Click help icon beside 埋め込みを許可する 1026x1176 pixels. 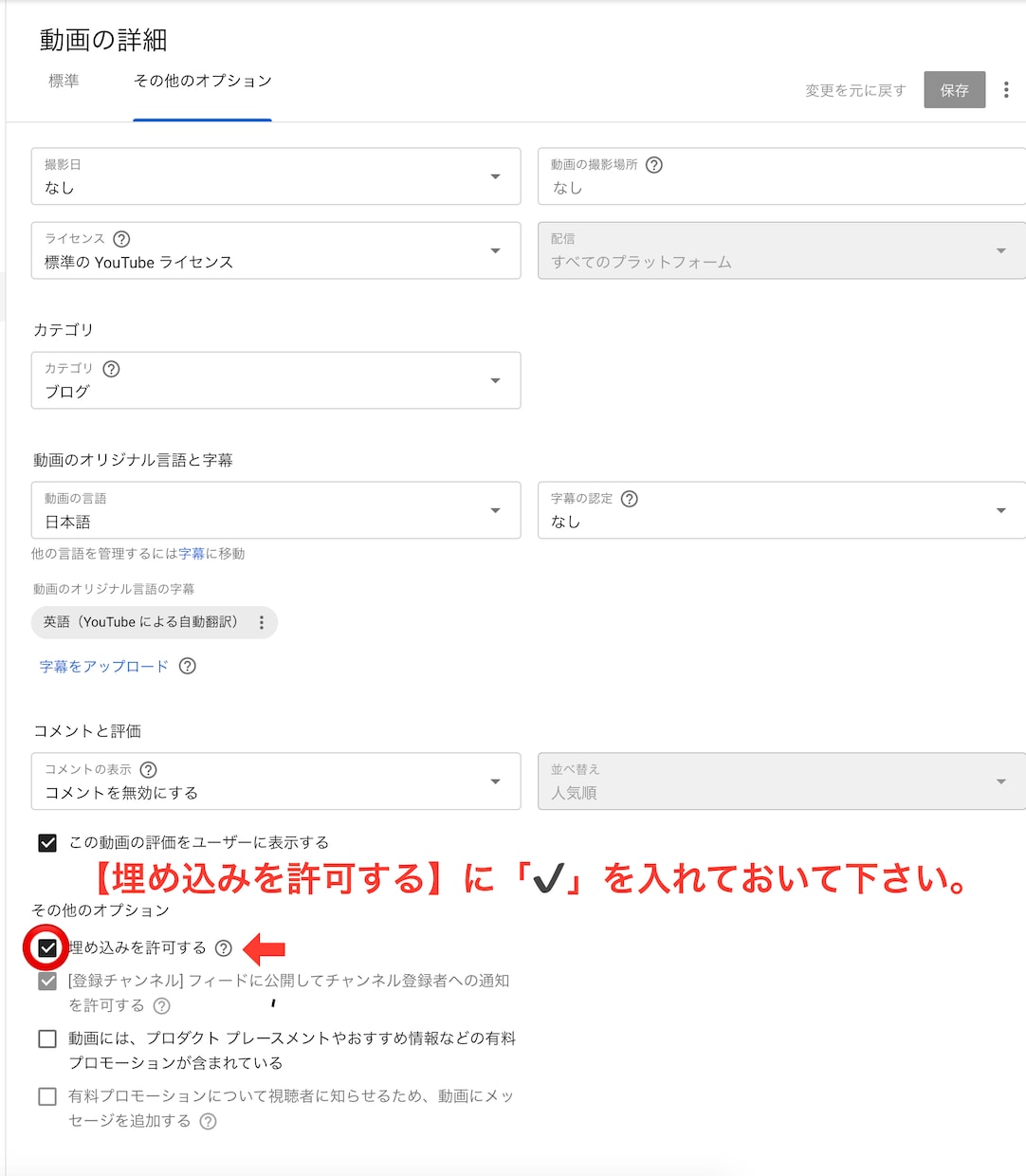[224, 948]
